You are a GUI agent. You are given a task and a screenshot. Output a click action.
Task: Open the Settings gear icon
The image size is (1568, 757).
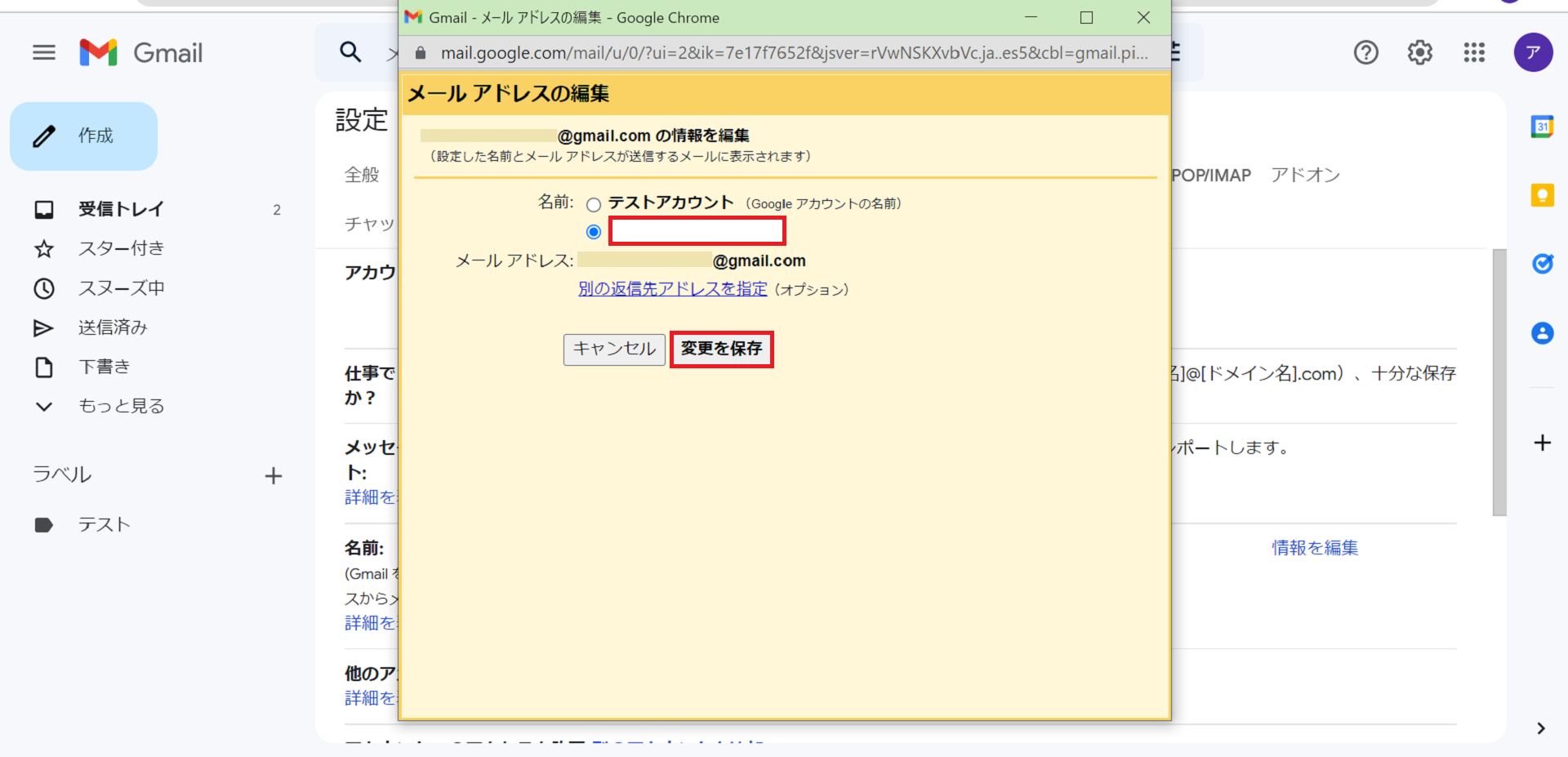tap(1419, 53)
